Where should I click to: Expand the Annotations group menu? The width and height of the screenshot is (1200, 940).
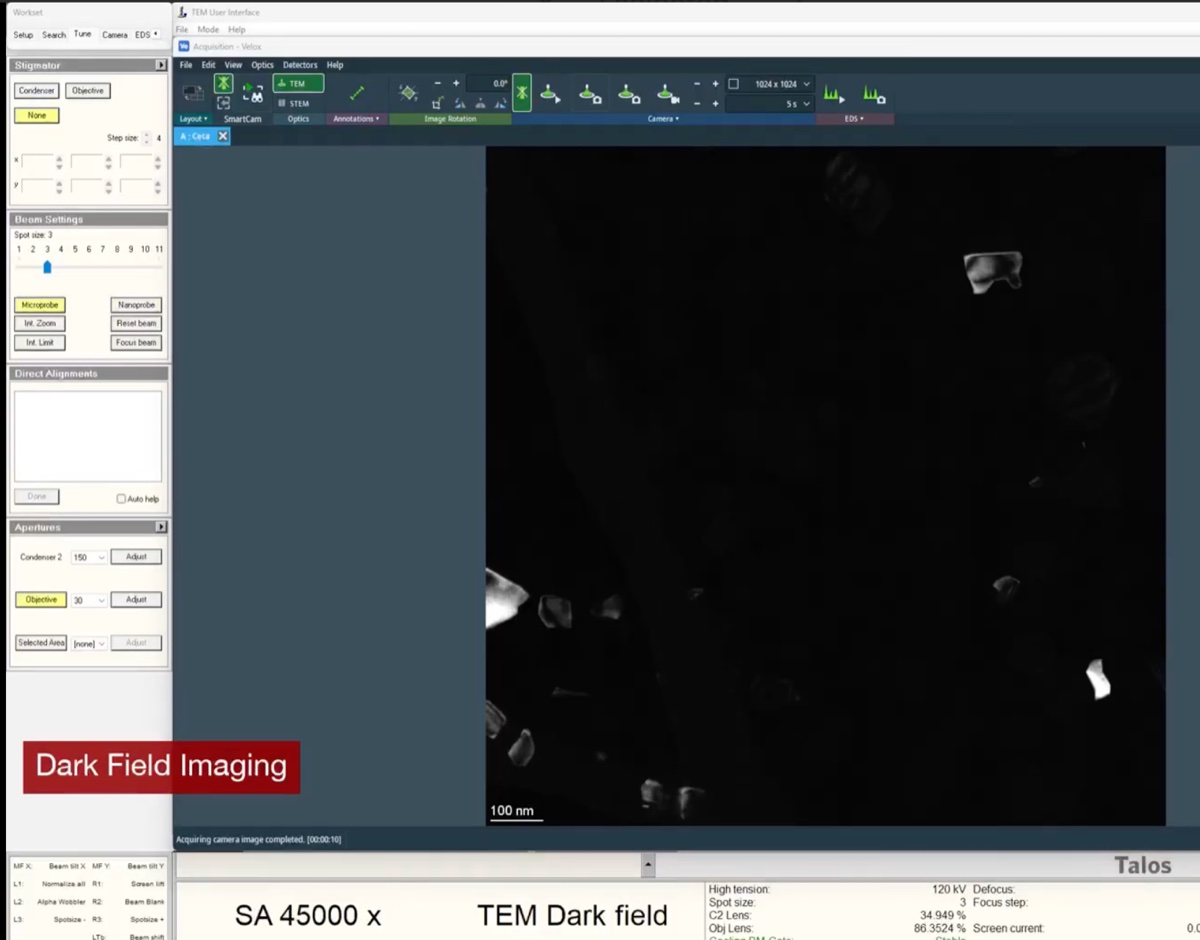[356, 119]
